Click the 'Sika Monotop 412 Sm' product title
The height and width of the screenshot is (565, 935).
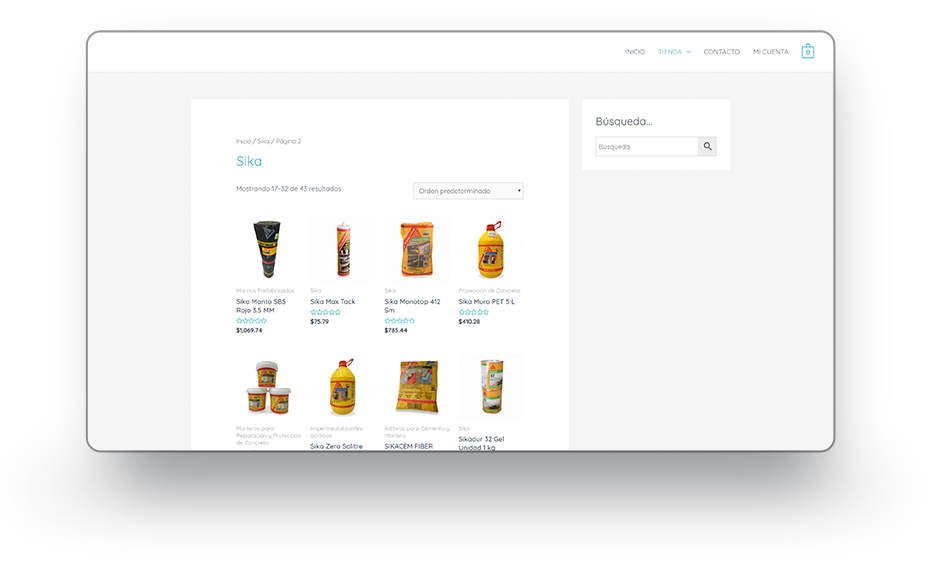coord(413,306)
